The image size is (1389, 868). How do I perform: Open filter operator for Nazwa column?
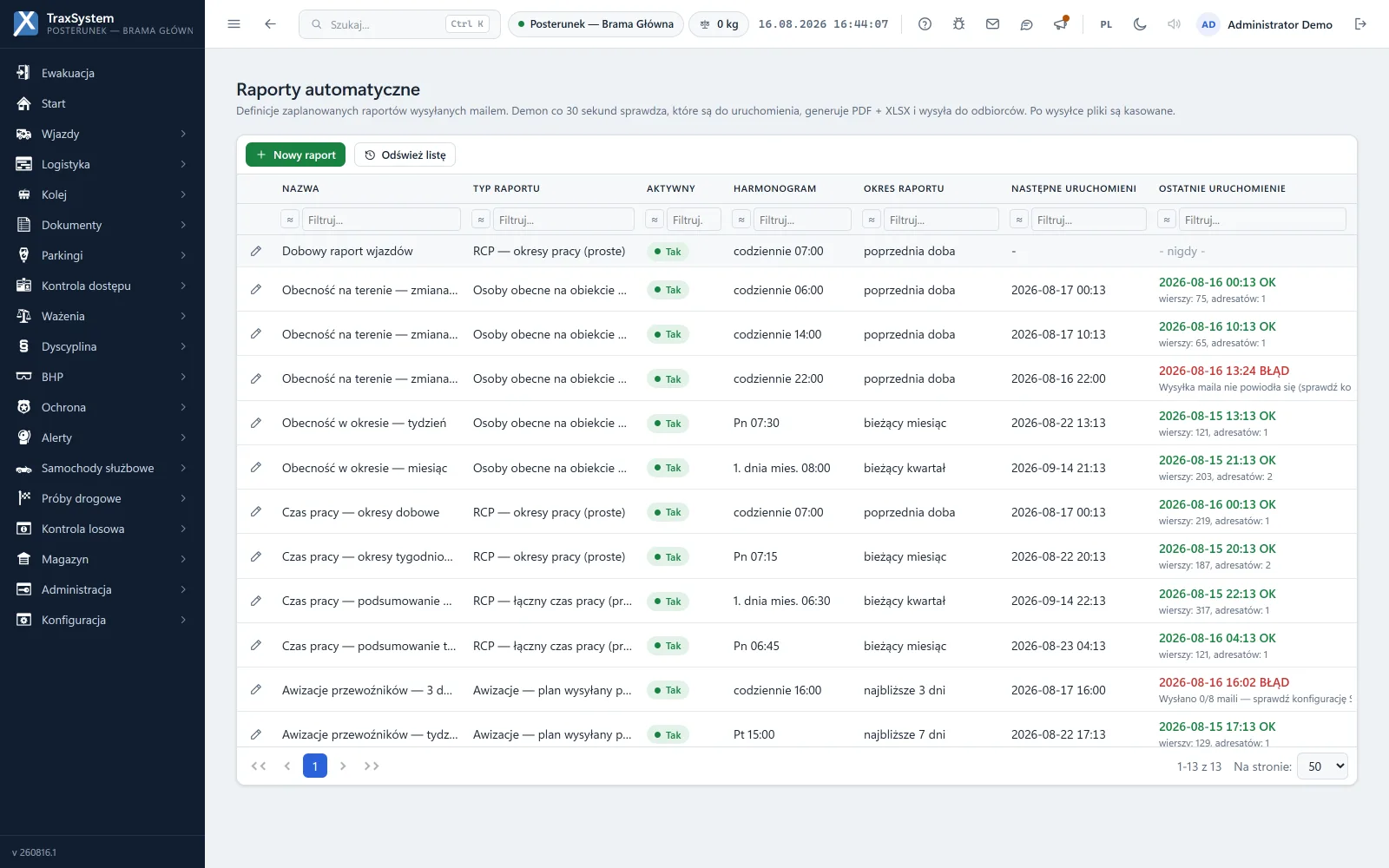point(290,220)
